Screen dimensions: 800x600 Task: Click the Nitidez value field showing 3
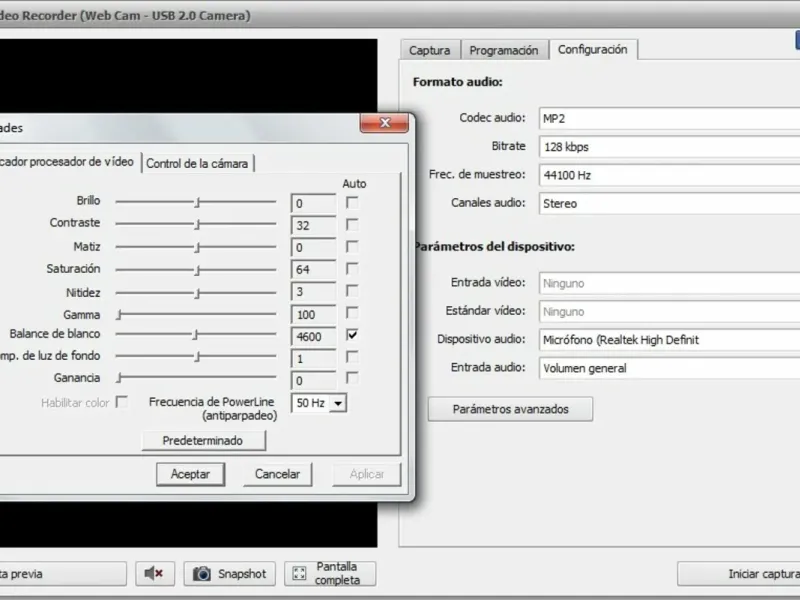[x=313, y=292]
